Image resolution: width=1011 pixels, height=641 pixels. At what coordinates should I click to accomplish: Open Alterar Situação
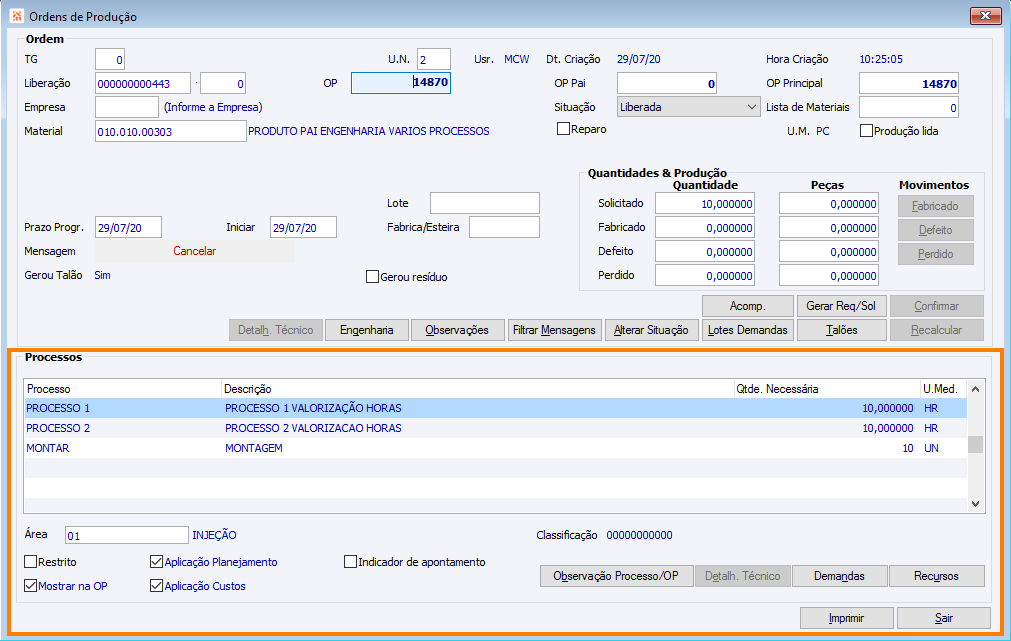pyautogui.click(x=651, y=330)
